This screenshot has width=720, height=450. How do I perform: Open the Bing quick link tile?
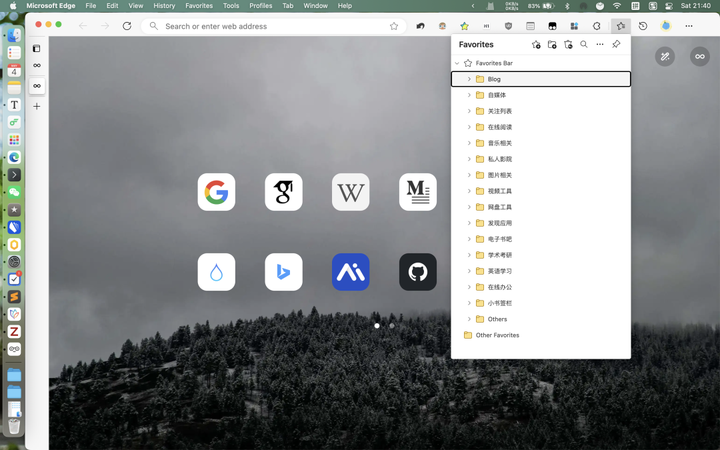coord(283,272)
